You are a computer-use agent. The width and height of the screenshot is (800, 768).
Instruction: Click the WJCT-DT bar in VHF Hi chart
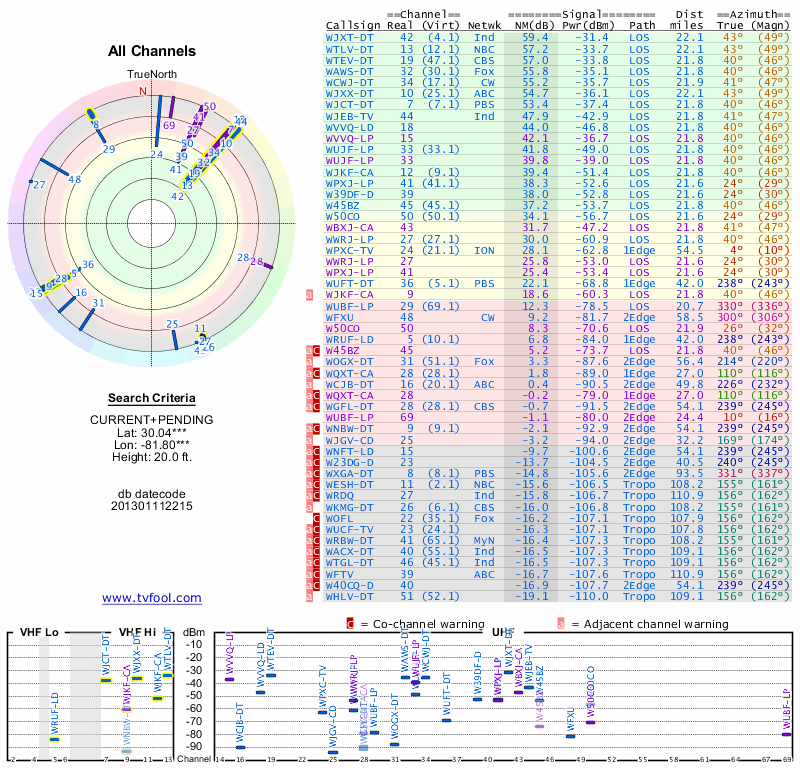[106, 680]
